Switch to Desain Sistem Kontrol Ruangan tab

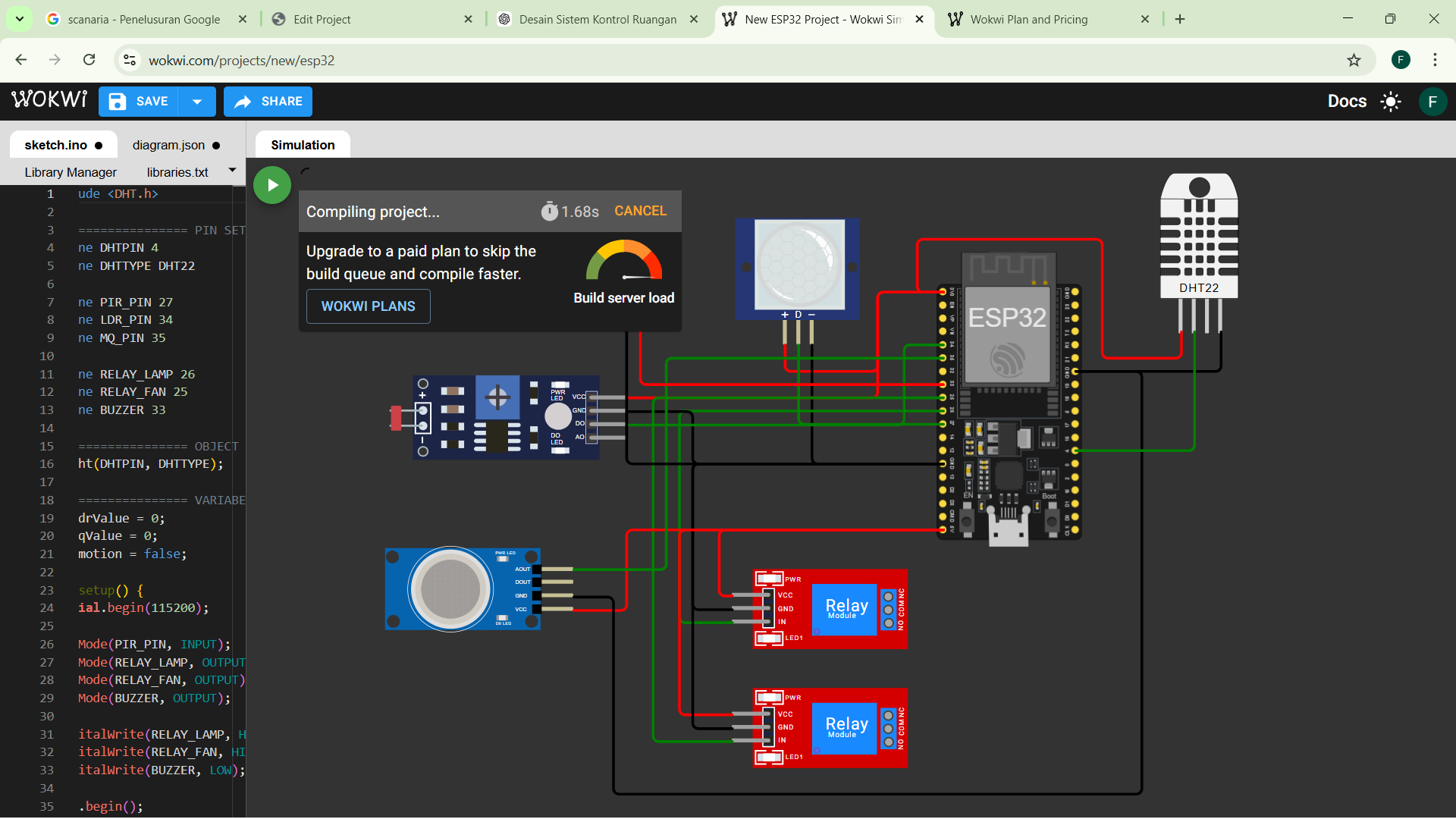[x=598, y=19]
